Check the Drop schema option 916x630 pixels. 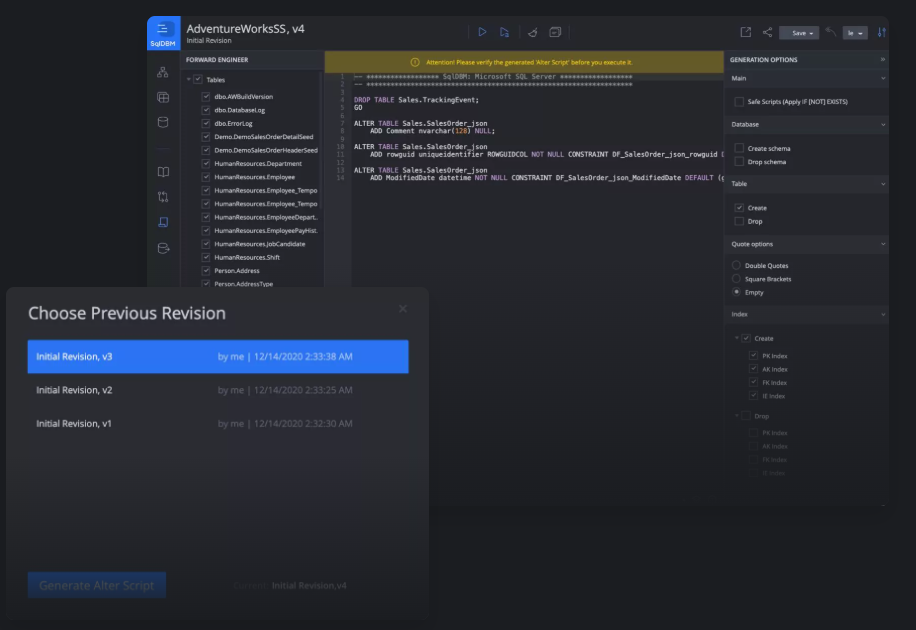coord(737,161)
